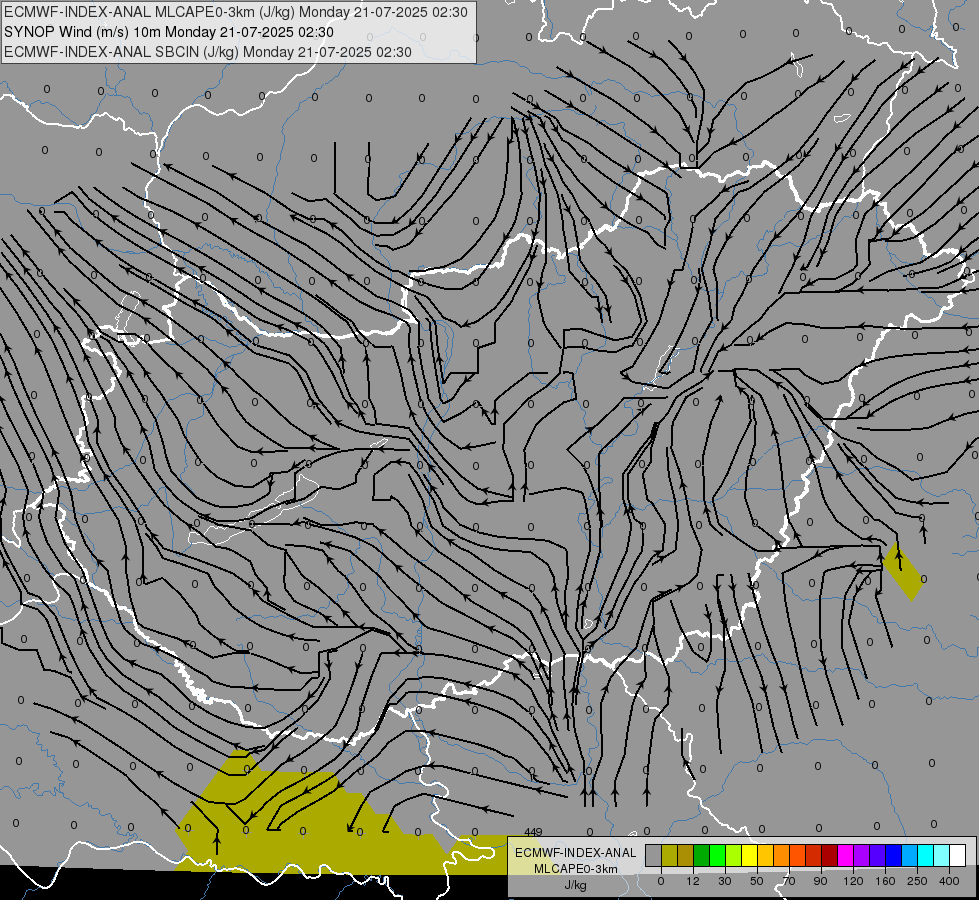Click legend tick label 160
This screenshot has width=979, height=900.
pyautogui.click(x=885, y=881)
